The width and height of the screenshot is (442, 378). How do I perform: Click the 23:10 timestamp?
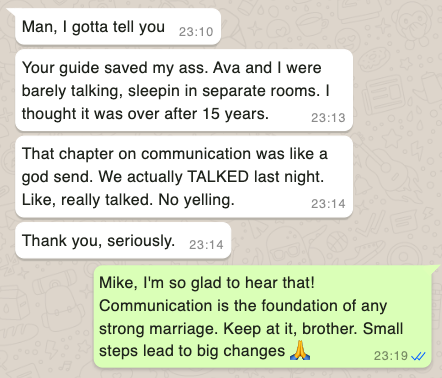pyautogui.click(x=196, y=32)
